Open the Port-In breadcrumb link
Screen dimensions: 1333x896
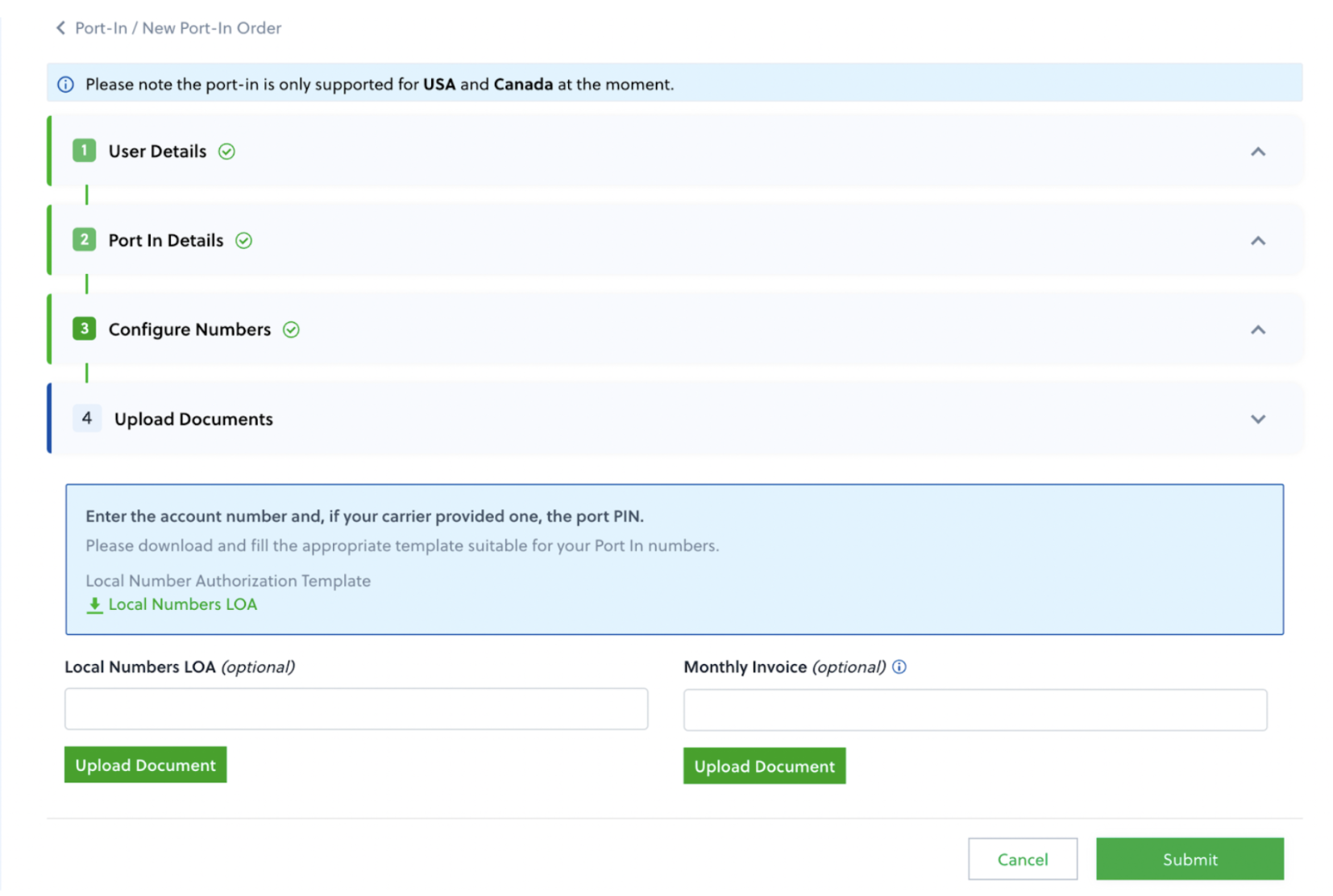pyautogui.click(x=102, y=28)
